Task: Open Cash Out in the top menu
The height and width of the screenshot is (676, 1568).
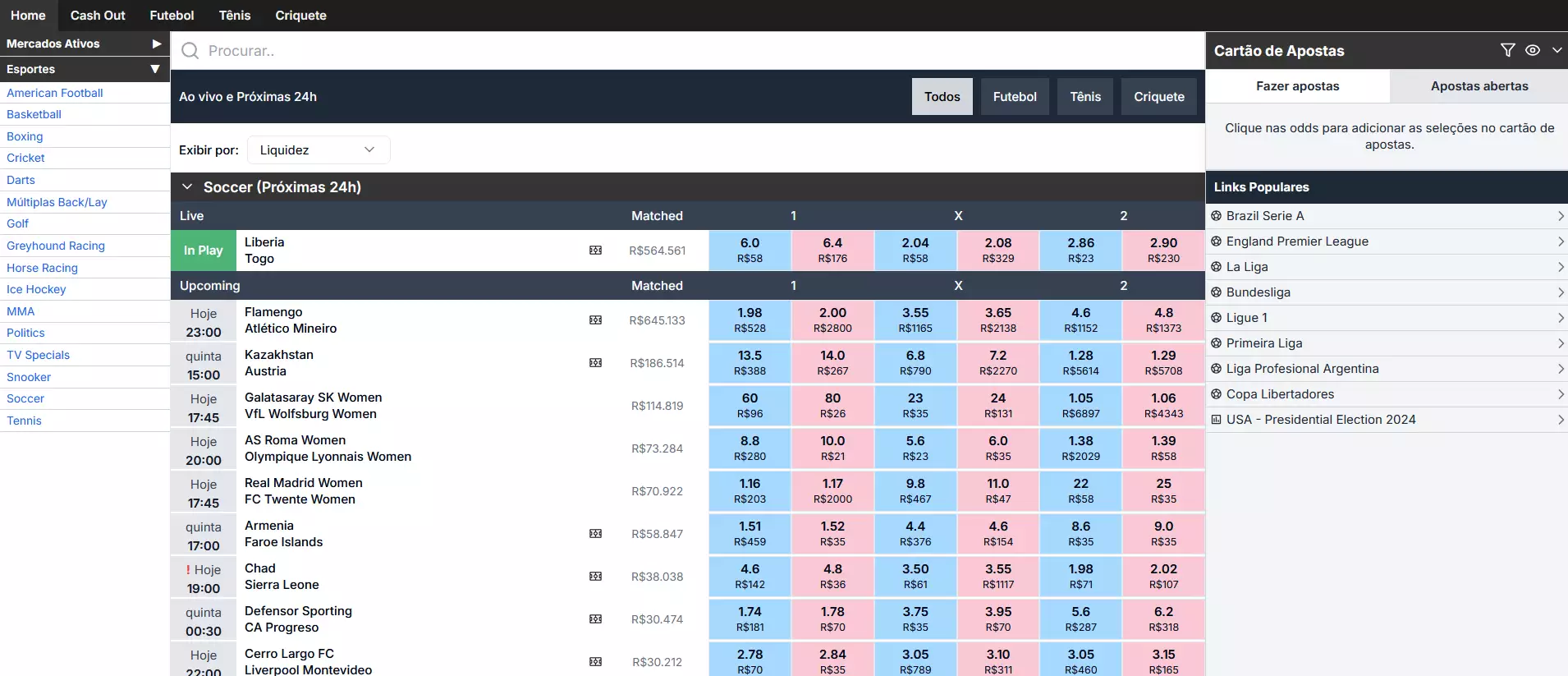Action: coord(98,16)
